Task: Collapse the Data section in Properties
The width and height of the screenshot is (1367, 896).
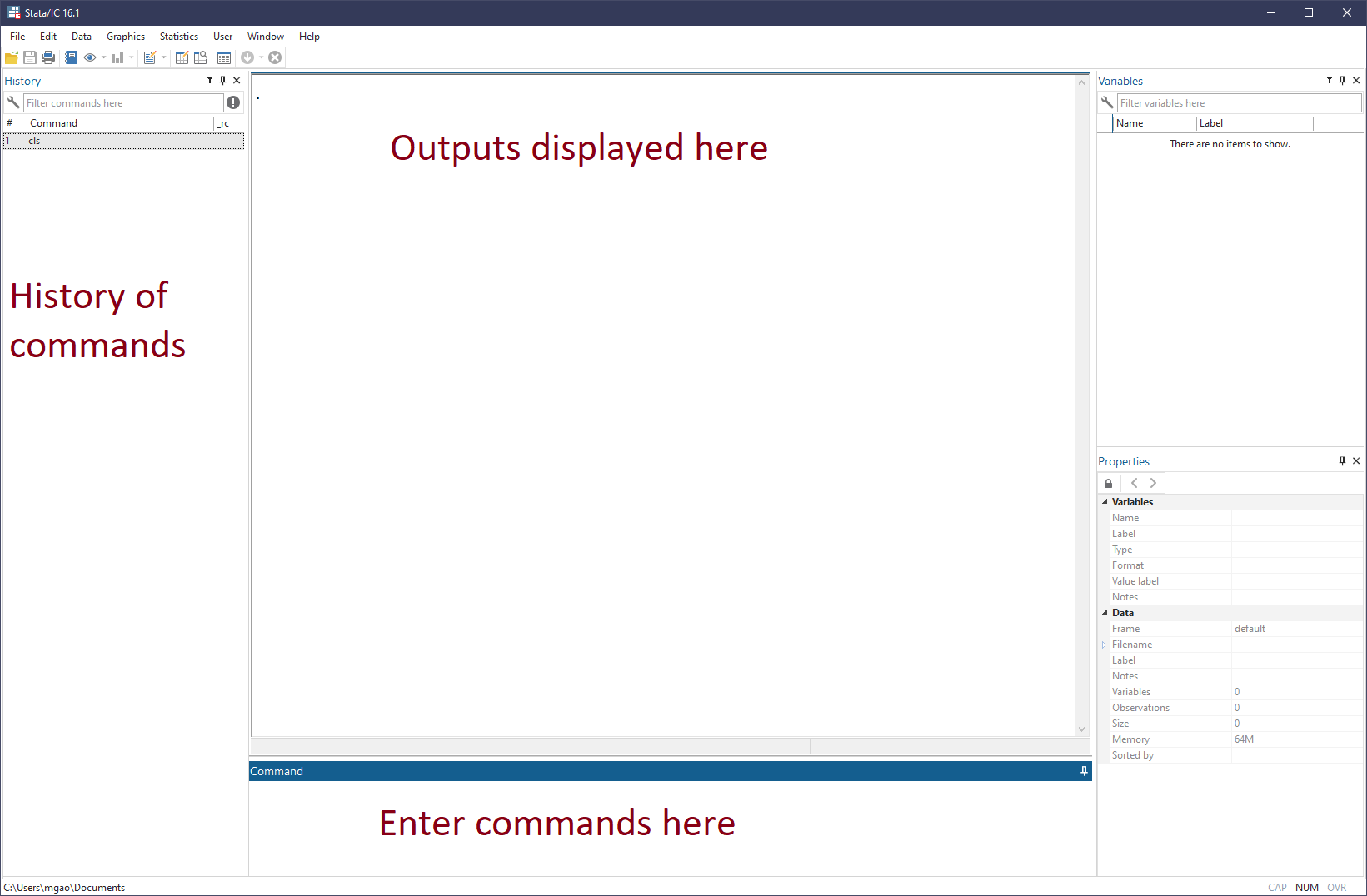Action: [1105, 613]
